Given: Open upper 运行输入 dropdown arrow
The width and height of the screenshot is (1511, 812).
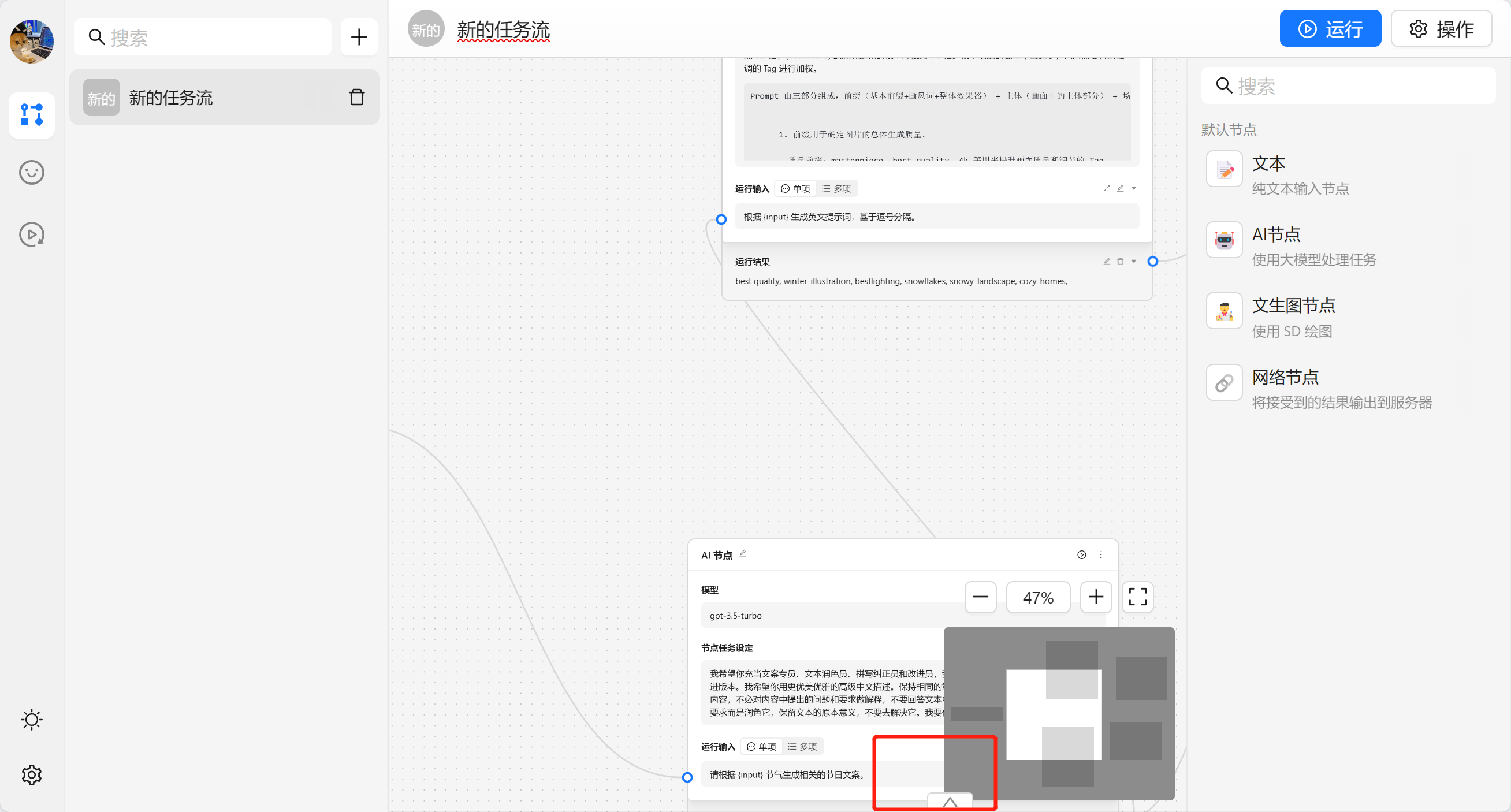Looking at the screenshot, I should (x=1134, y=188).
